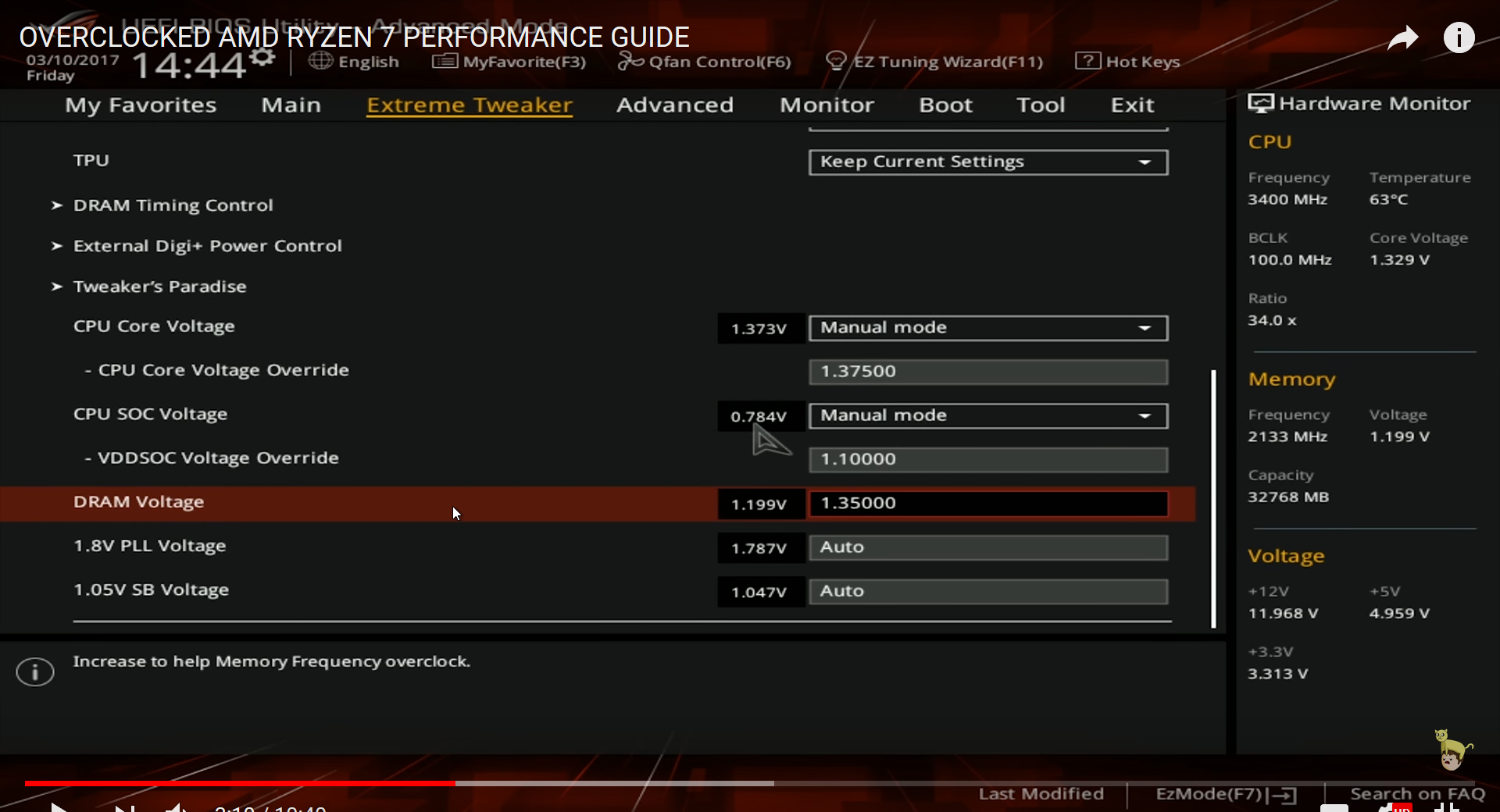Change the language via the English globe
This screenshot has width=1500, height=812.
tap(353, 62)
